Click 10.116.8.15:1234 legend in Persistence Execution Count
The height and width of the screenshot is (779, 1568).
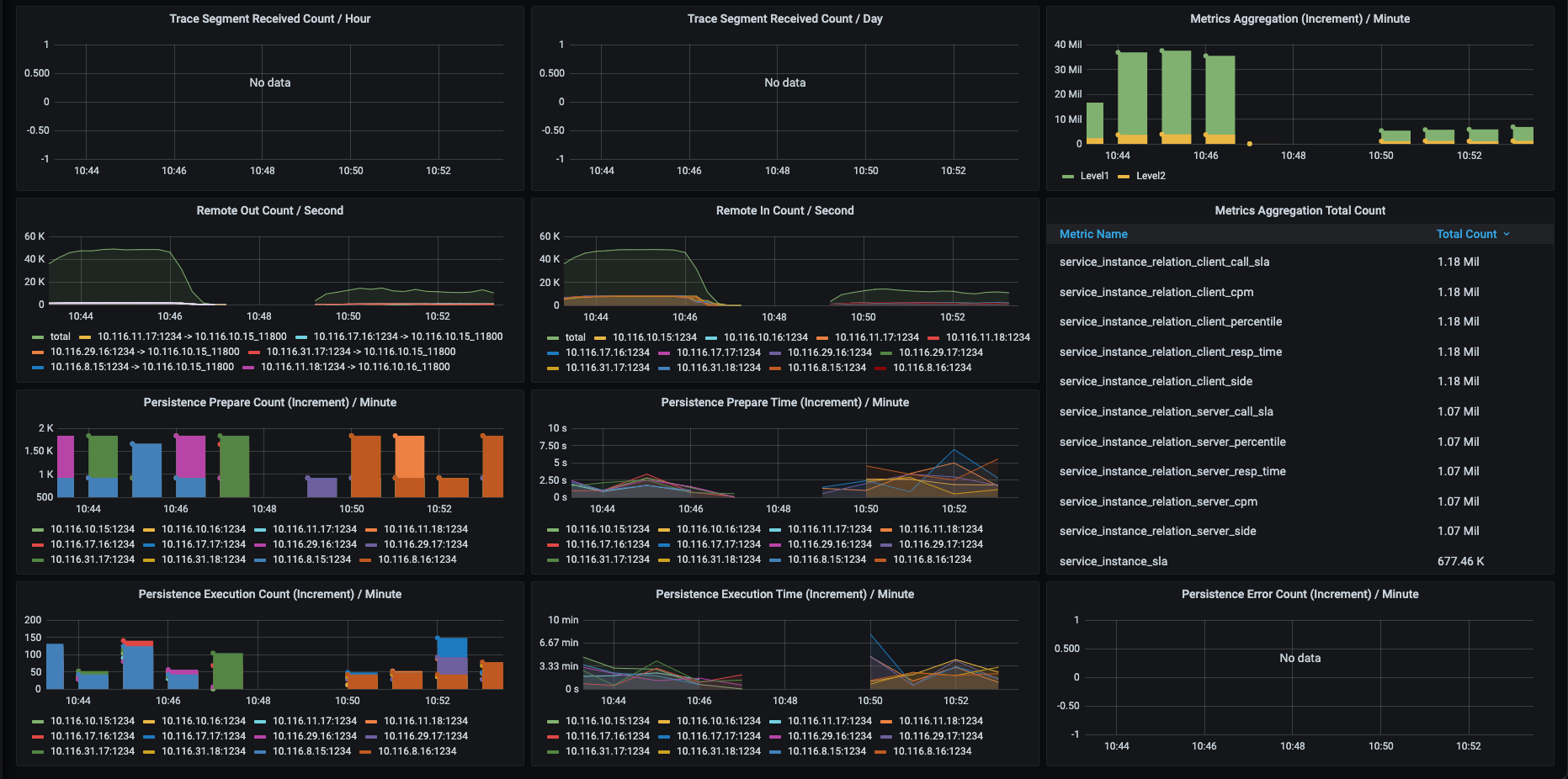(x=311, y=751)
